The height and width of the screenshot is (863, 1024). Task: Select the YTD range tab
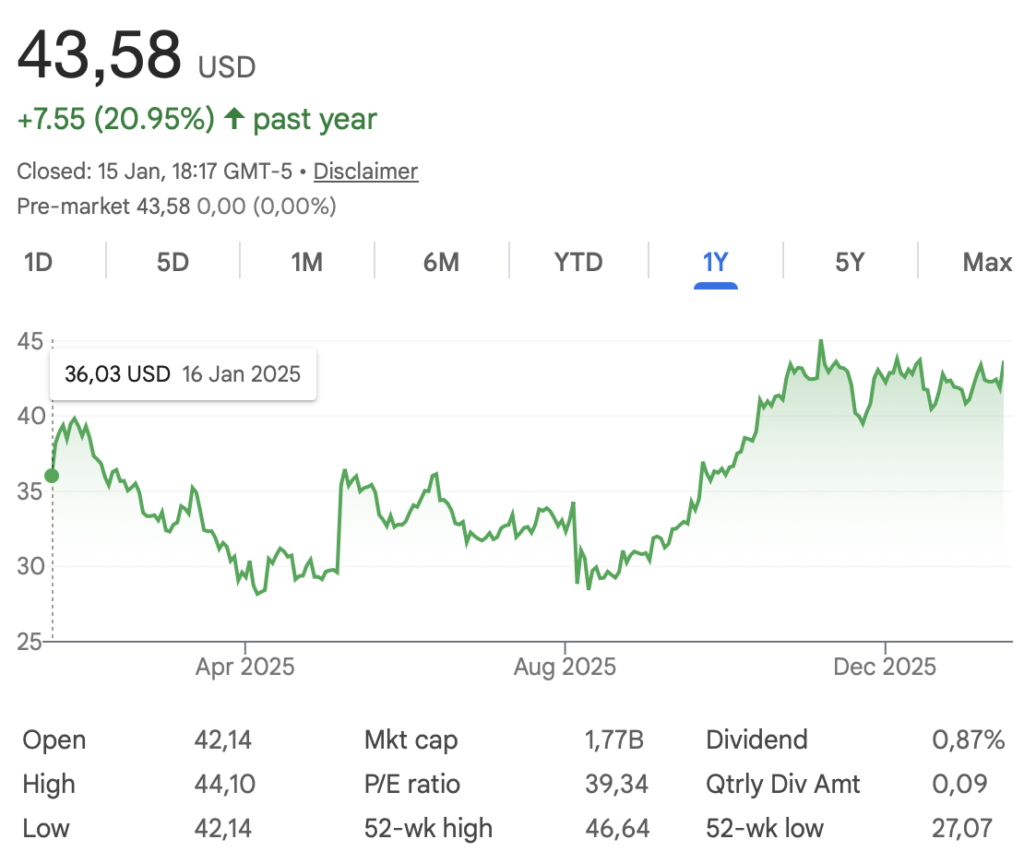coord(579,263)
